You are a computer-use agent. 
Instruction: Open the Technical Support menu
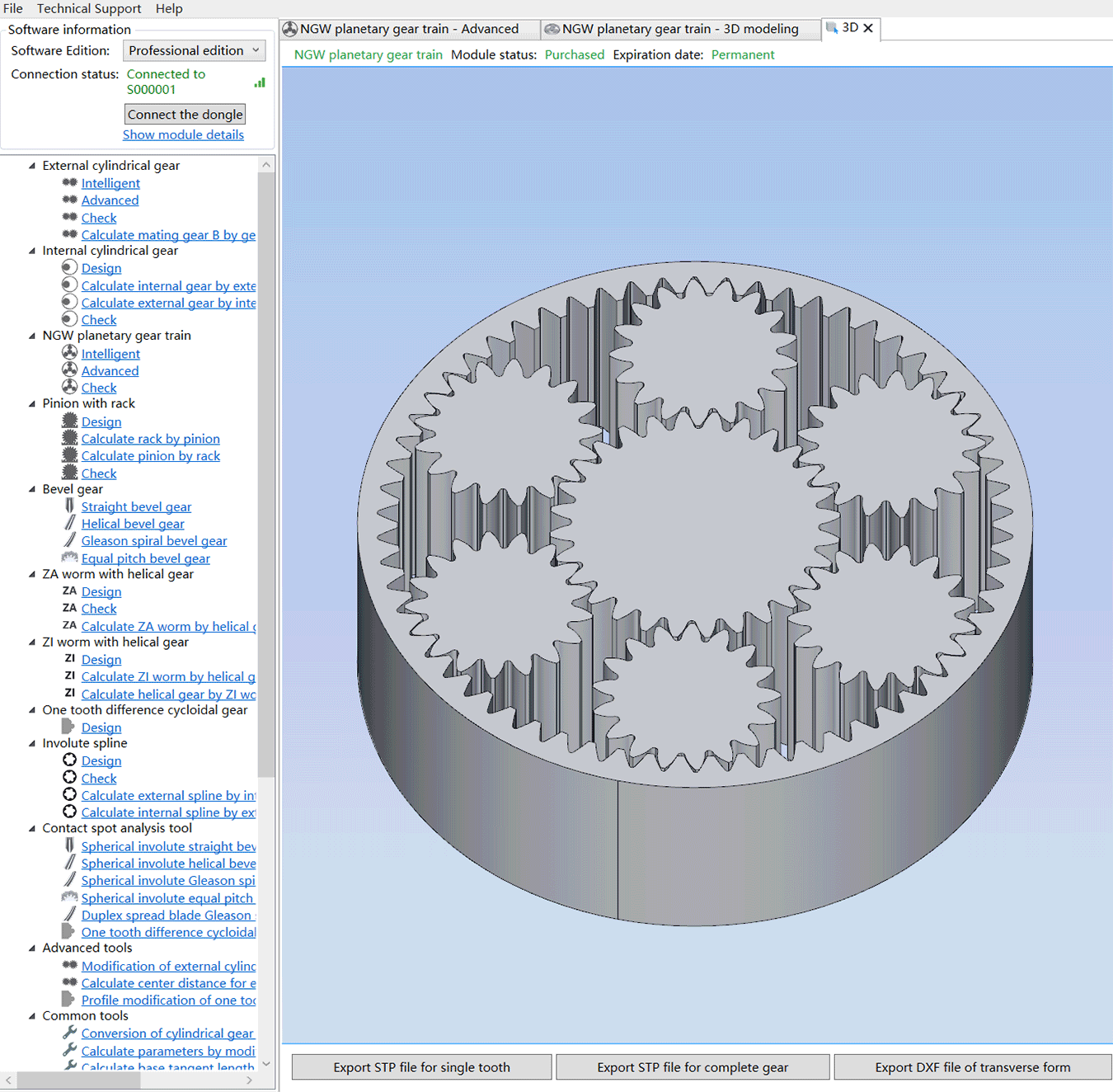click(x=89, y=8)
